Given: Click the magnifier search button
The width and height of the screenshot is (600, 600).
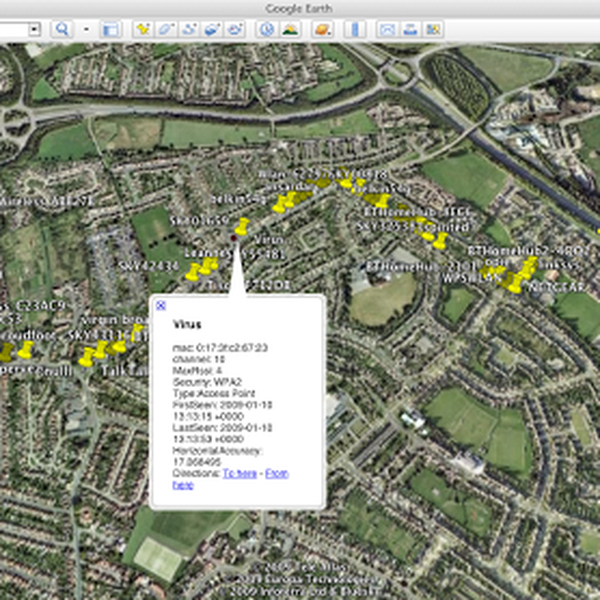Looking at the screenshot, I should pos(62,29).
